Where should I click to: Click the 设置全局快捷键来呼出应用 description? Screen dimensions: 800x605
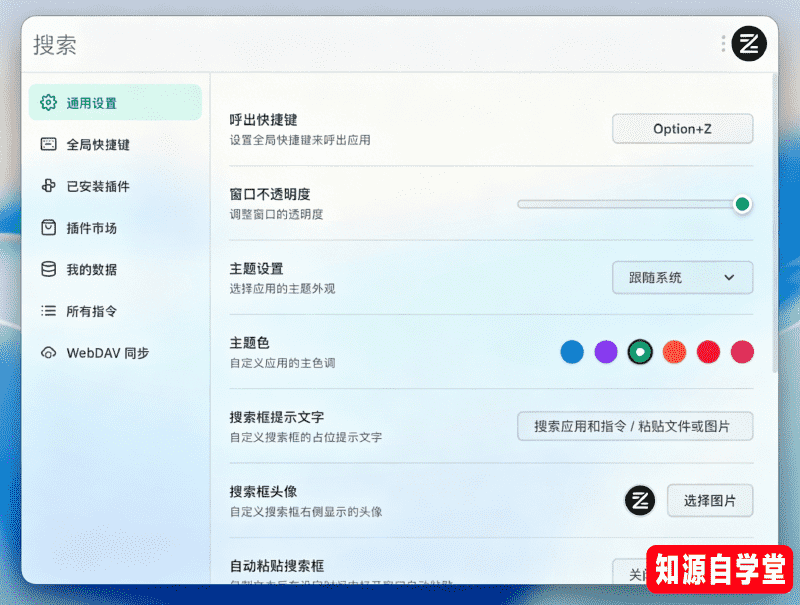pyautogui.click(x=300, y=140)
